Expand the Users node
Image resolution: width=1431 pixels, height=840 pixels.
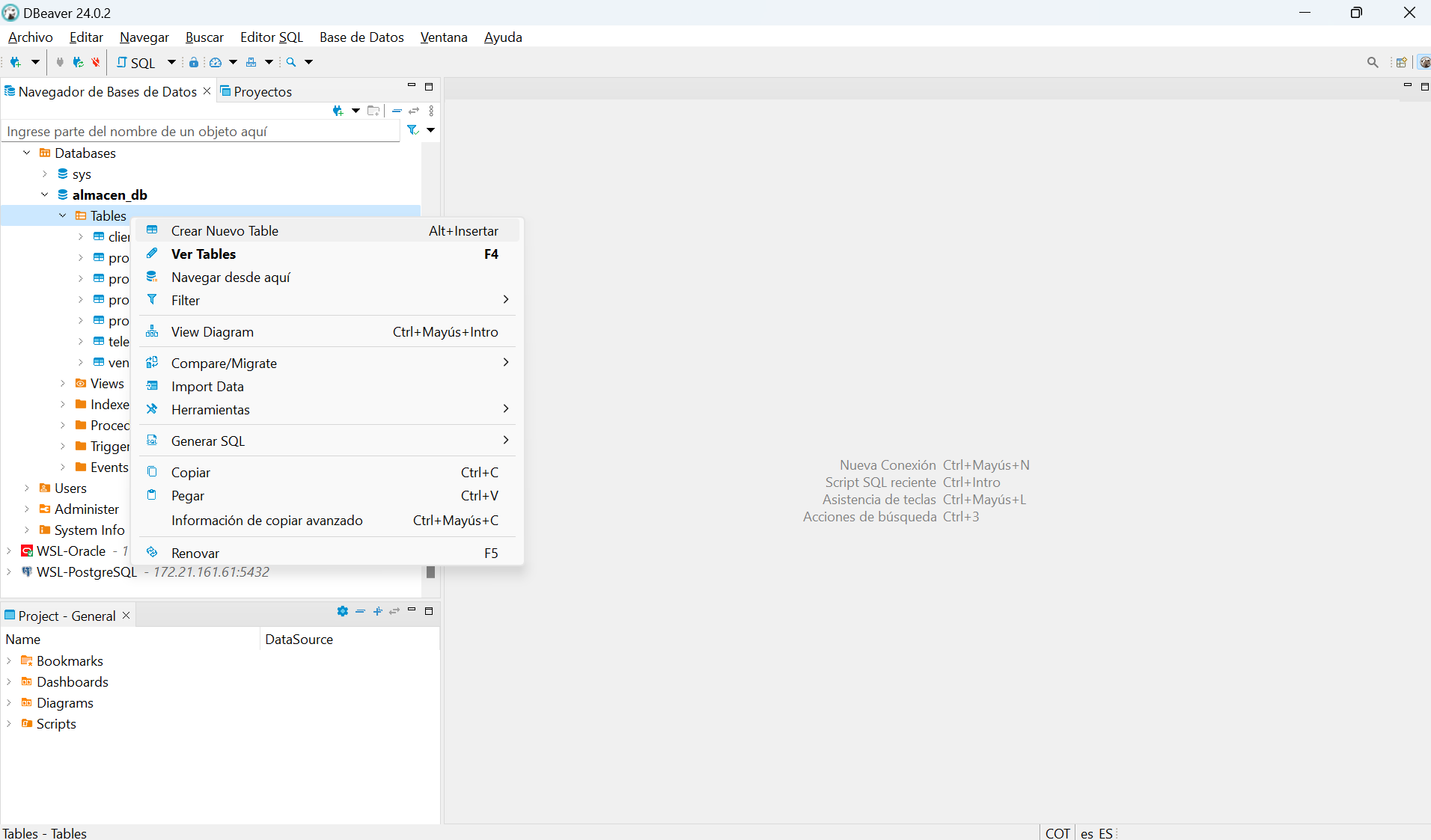coord(27,488)
